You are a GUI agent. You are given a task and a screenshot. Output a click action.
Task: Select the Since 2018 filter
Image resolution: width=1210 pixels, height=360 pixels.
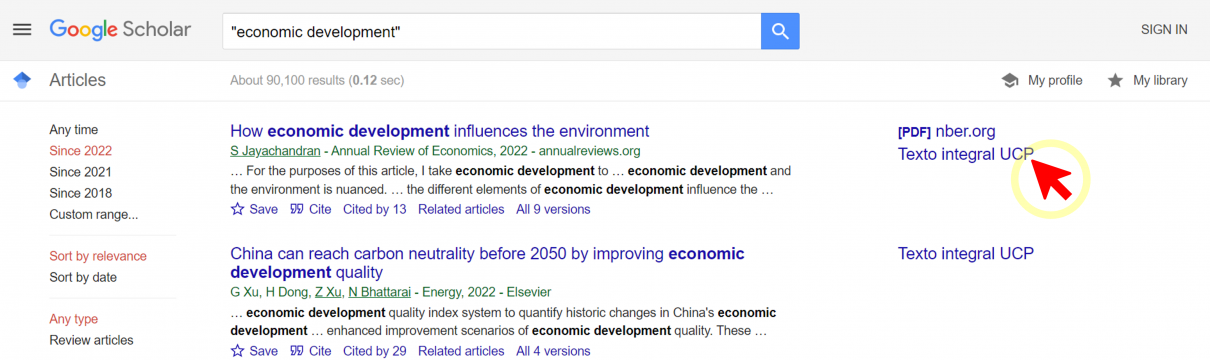(80, 193)
